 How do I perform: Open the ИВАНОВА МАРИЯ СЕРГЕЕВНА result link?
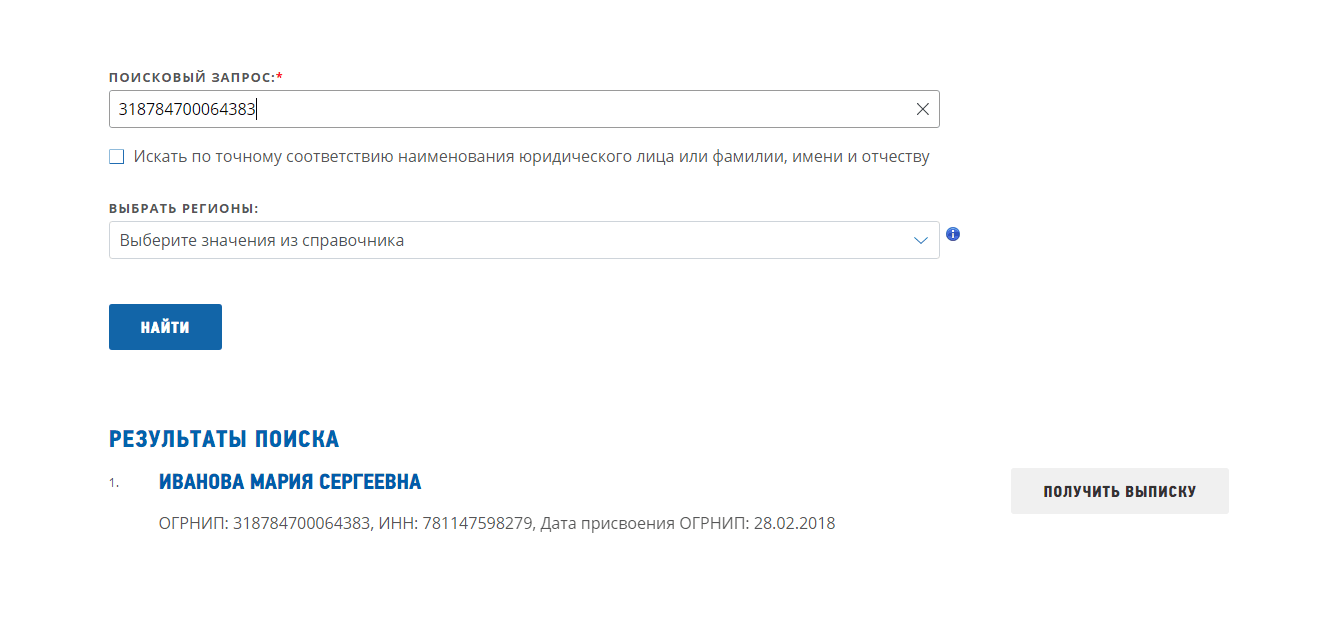coord(290,482)
